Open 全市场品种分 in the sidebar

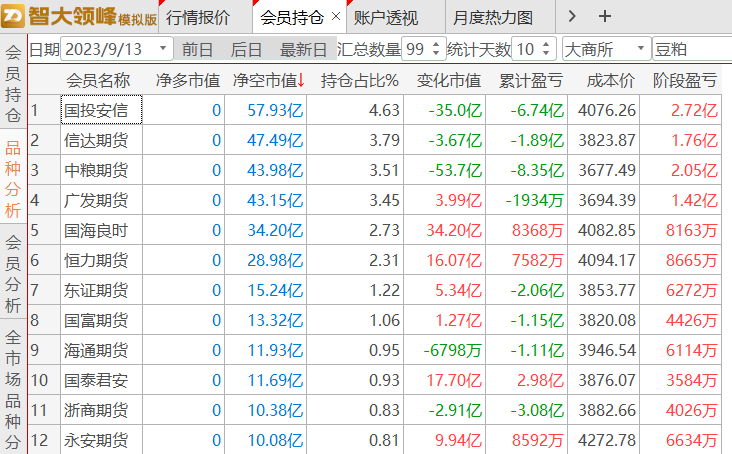pos(13,389)
